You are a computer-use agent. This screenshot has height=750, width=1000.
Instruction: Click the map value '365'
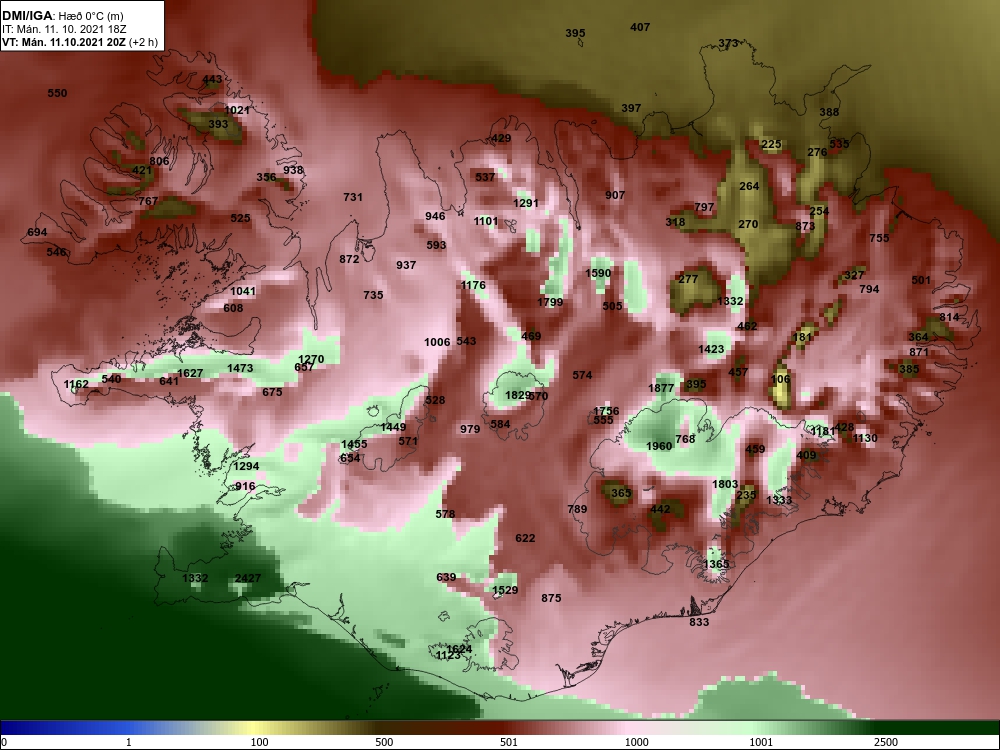pyautogui.click(x=621, y=493)
